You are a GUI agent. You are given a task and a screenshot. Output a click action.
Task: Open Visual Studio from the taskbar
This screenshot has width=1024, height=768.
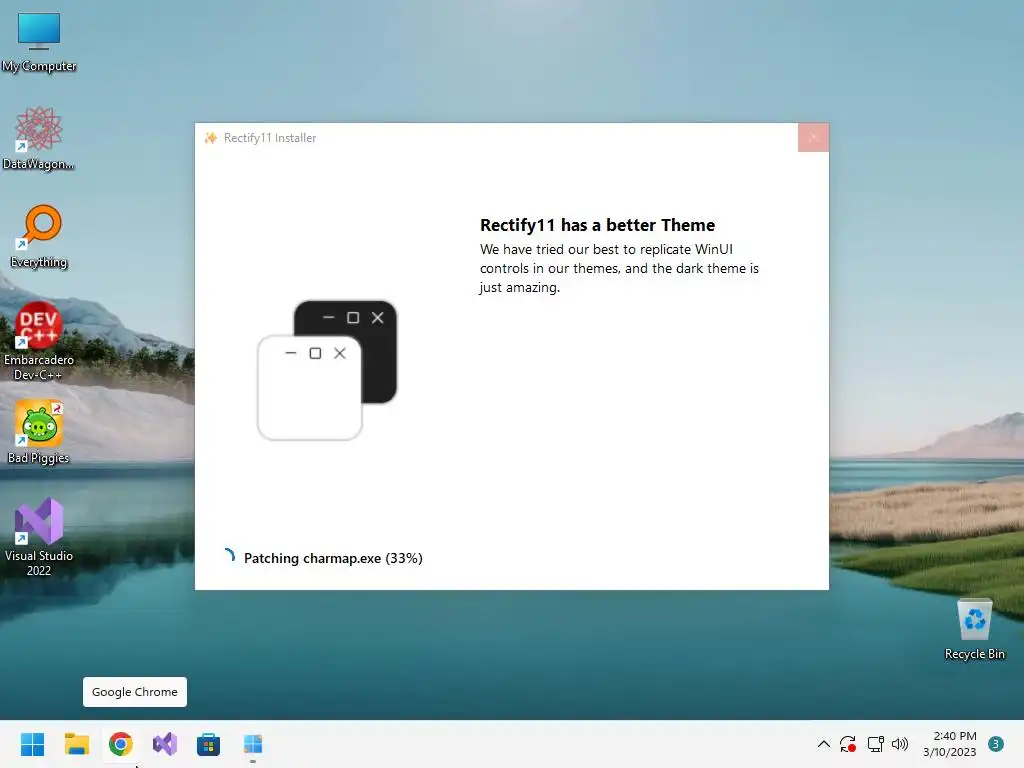[x=165, y=744]
